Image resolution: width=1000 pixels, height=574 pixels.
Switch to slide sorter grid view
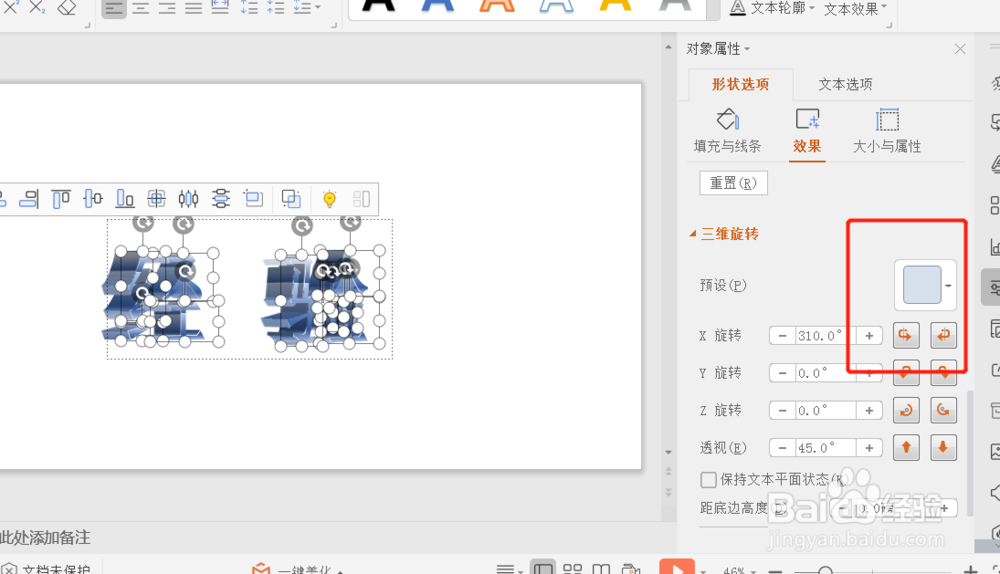pyautogui.click(x=573, y=568)
